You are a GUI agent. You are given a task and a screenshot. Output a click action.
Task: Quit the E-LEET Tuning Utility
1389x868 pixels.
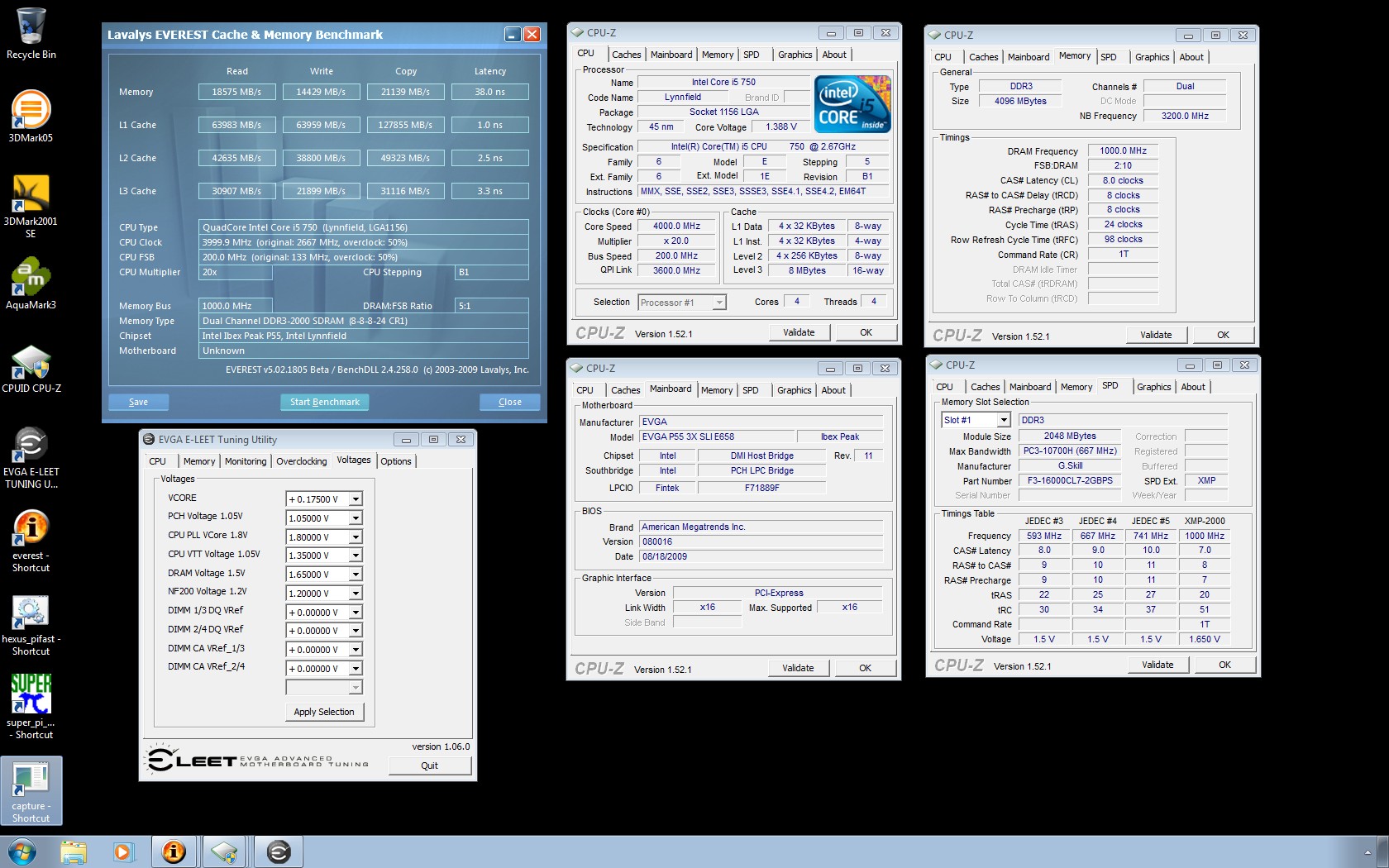tap(429, 765)
